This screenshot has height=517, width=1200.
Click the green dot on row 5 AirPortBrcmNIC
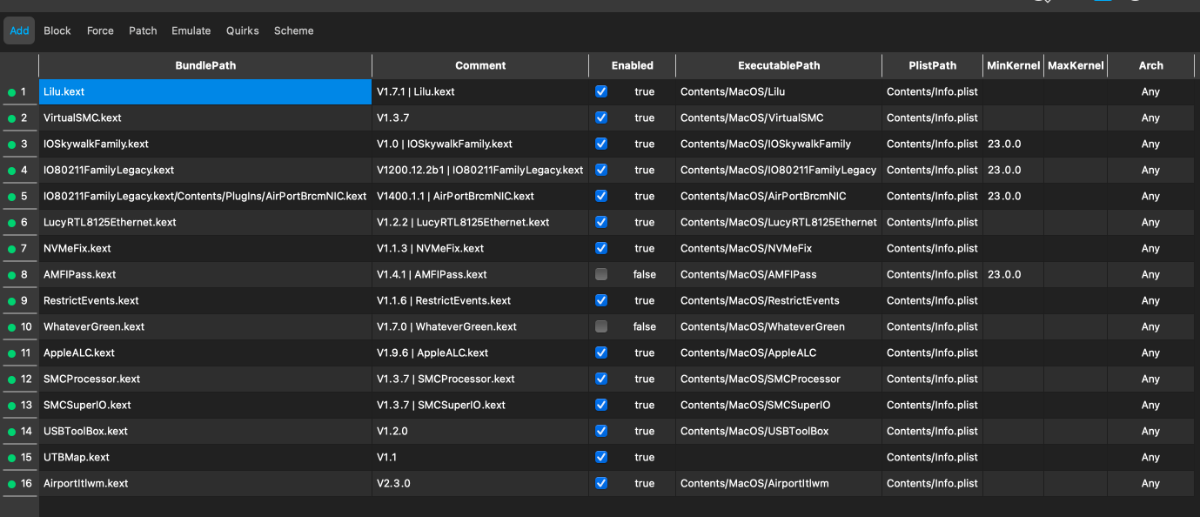(11, 197)
